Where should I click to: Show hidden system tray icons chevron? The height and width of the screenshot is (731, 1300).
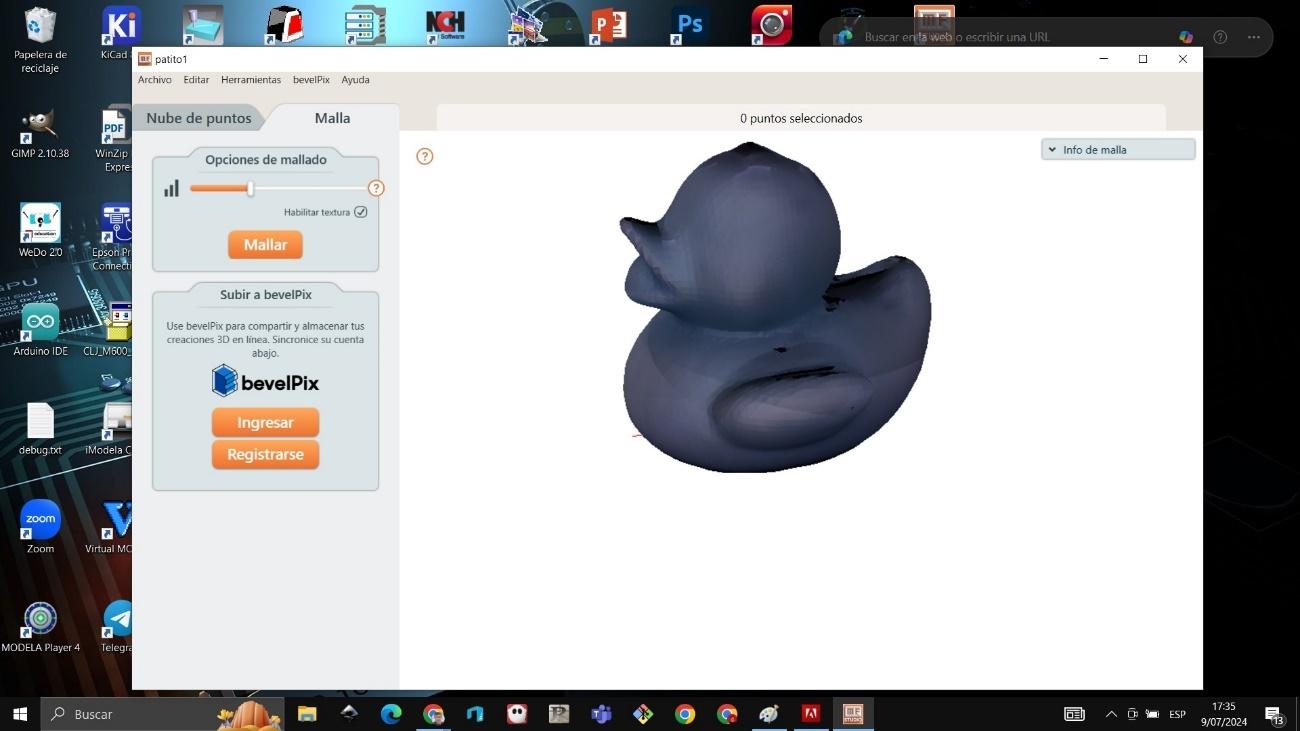pyautogui.click(x=1111, y=714)
